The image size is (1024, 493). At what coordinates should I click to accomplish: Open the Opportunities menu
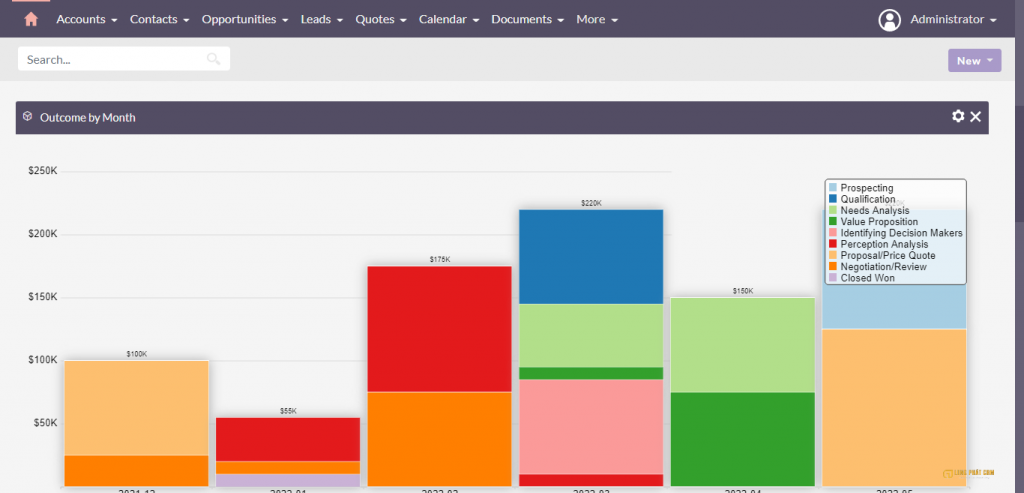tap(245, 19)
